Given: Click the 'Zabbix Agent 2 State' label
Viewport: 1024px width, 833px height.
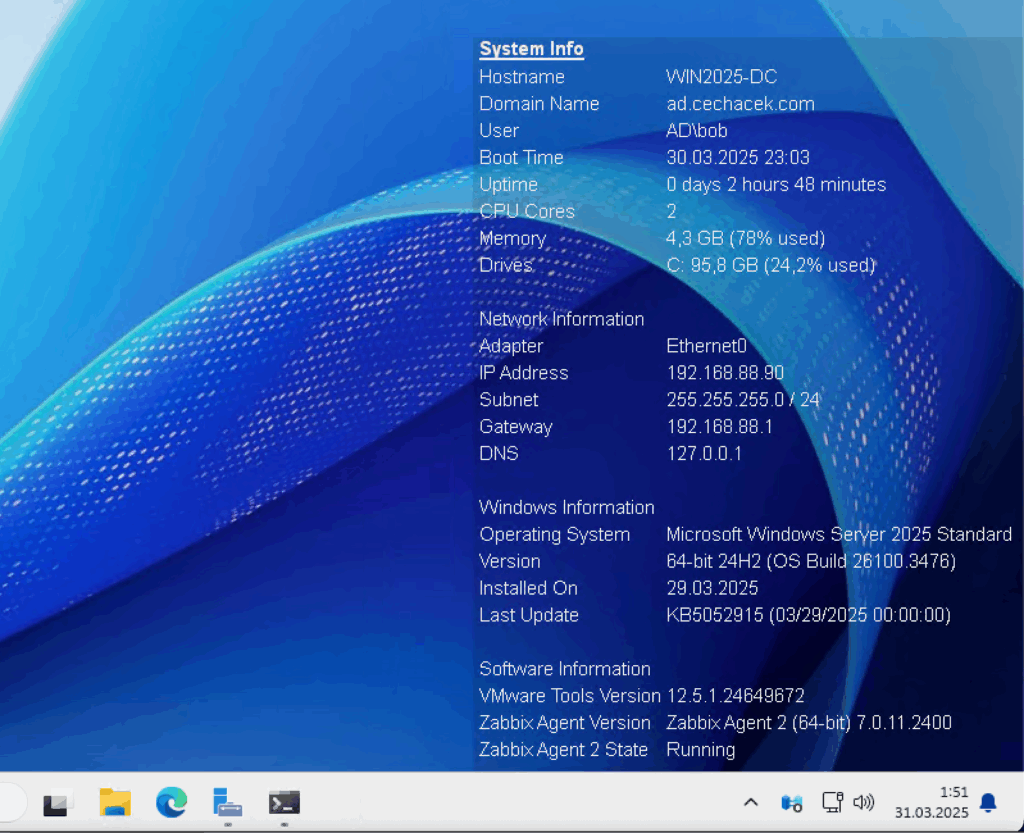Looking at the screenshot, I should point(564,749).
